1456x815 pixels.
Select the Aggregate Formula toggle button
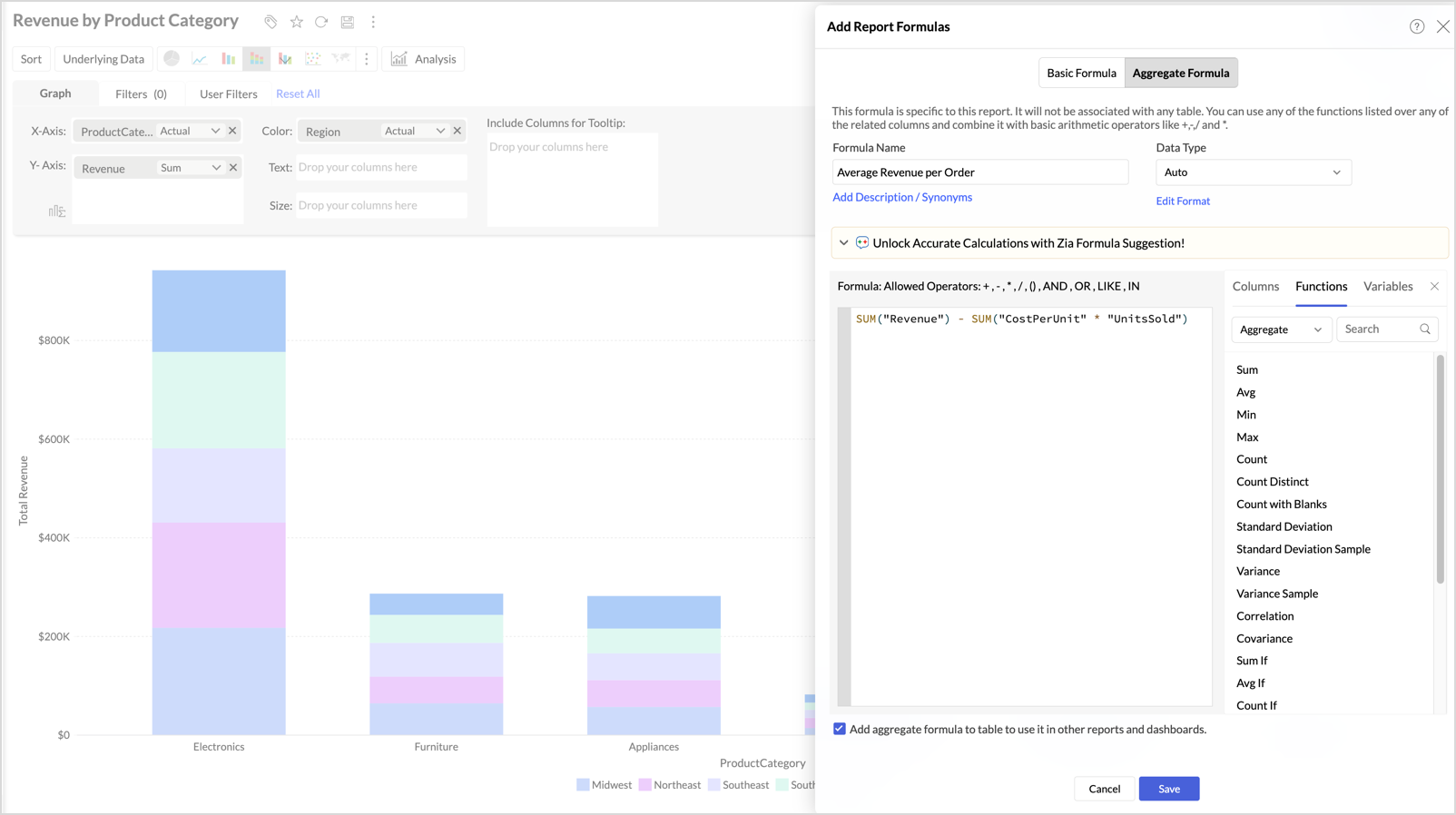[1180, 74]
